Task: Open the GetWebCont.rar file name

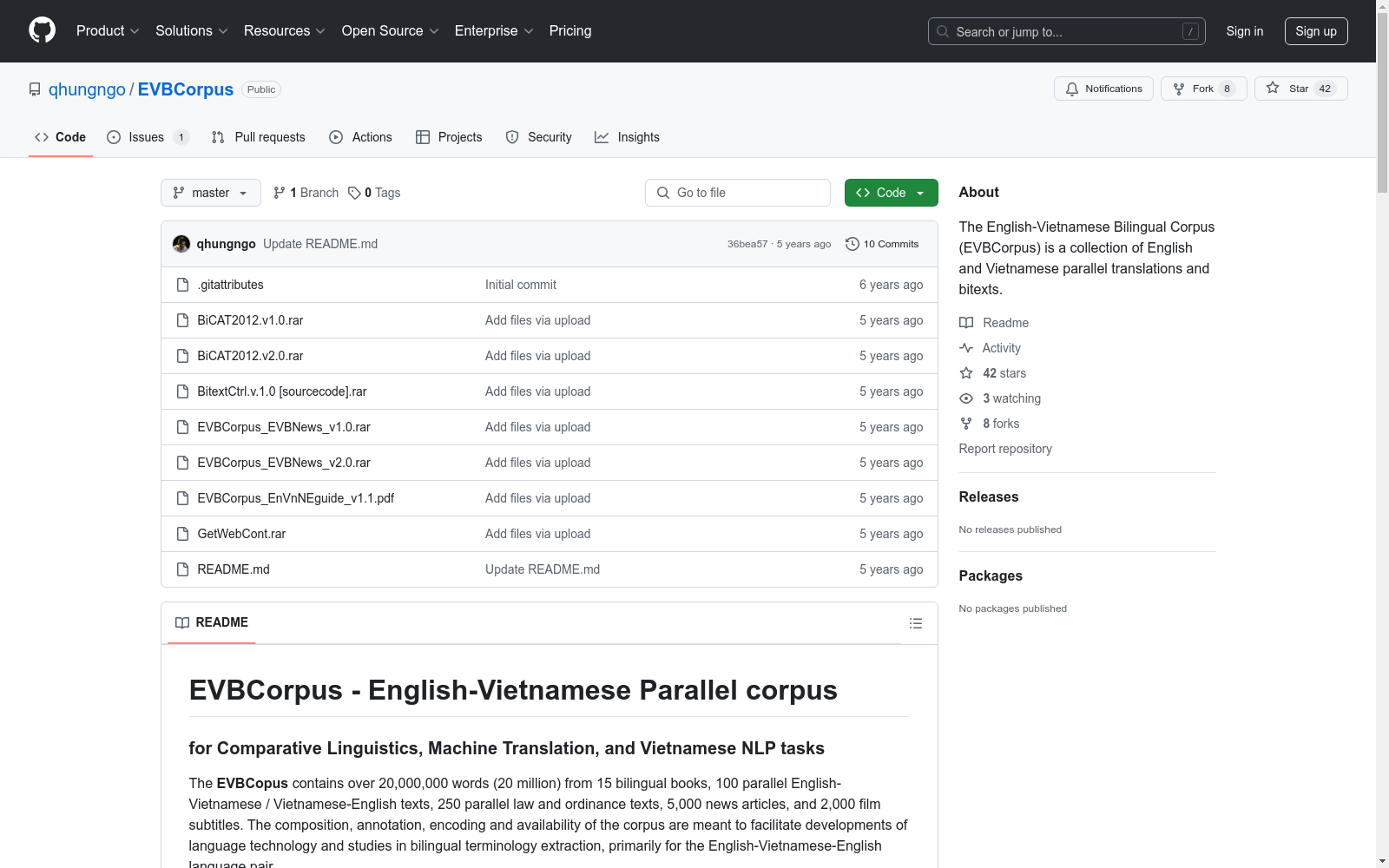Action: click(x=241, y=534)
